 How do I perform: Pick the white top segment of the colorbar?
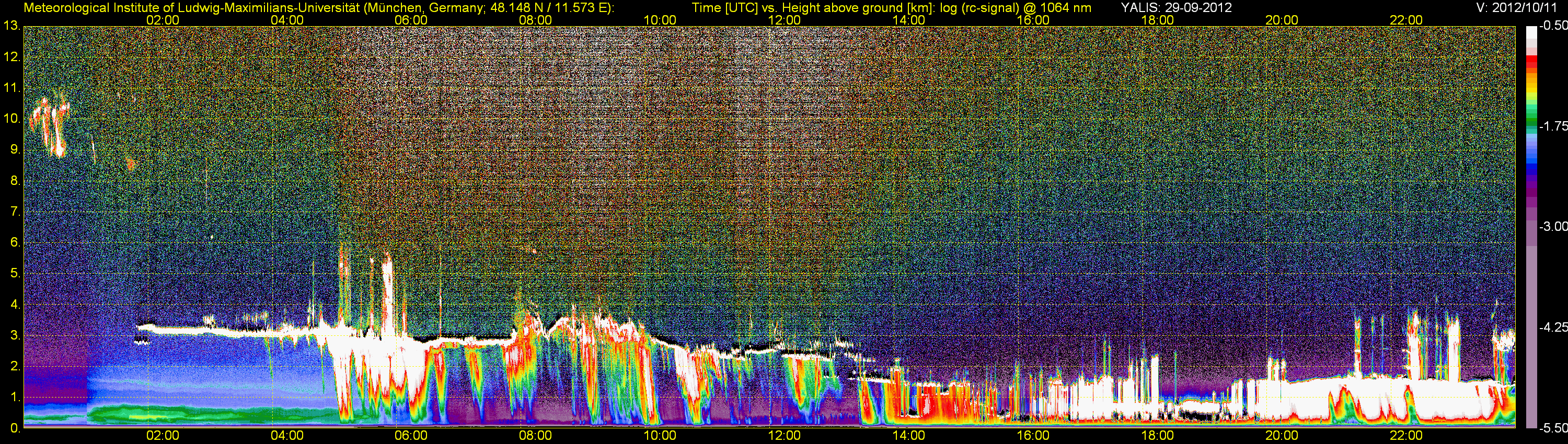1531,37
